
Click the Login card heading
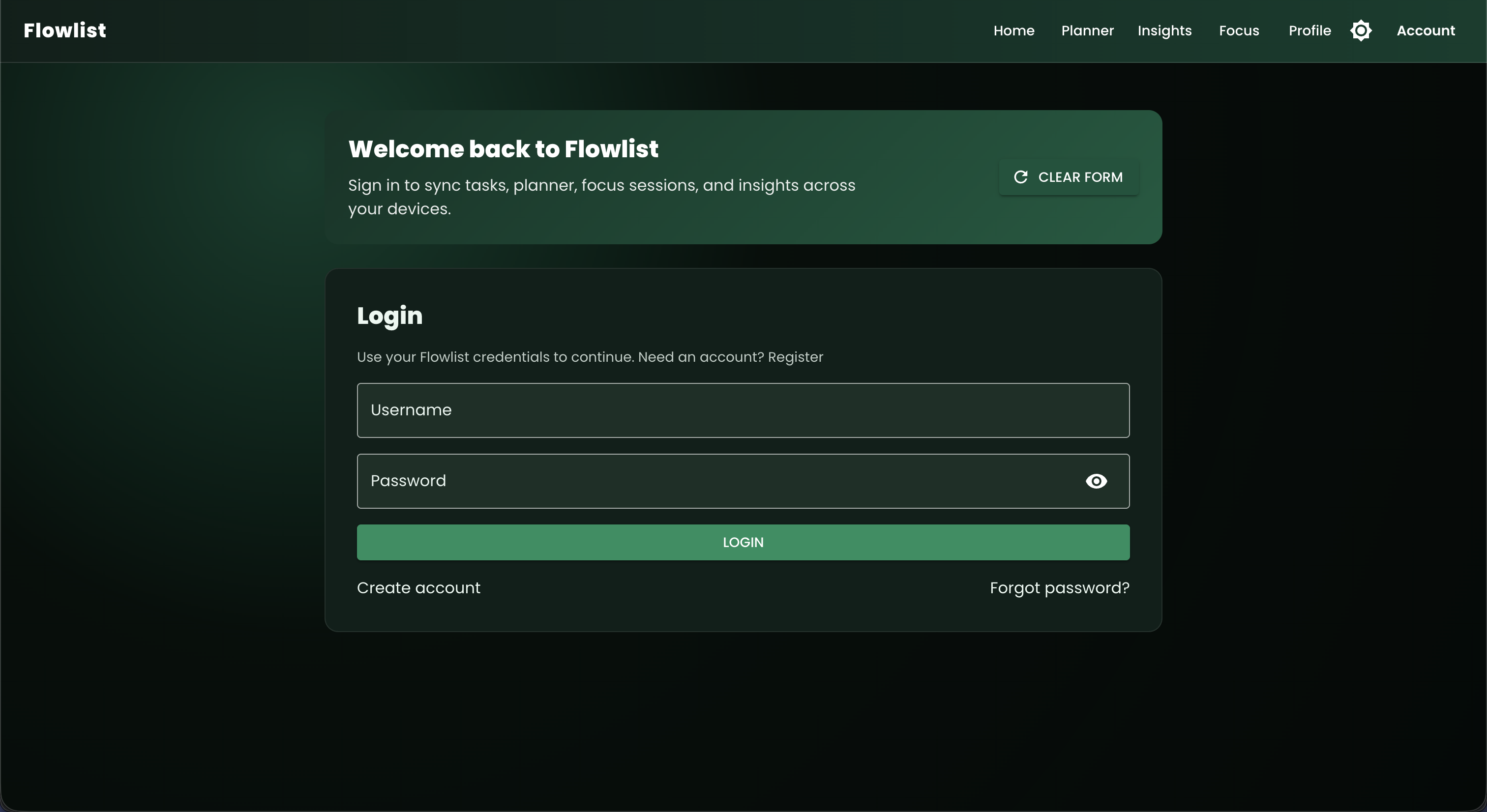(x=389, y=315)
